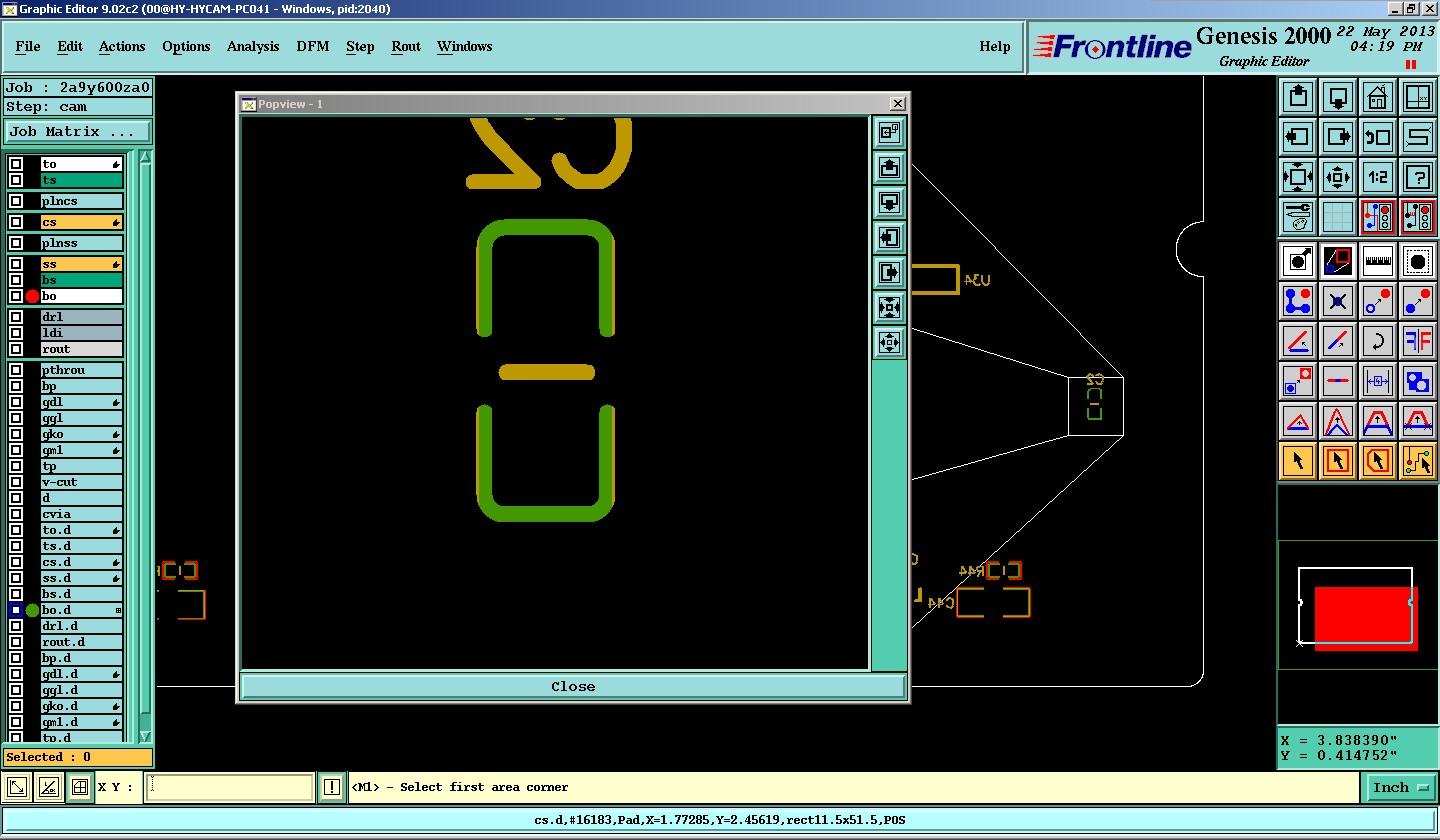Viewport: 1440px width, 840px height.
Task: Click the net select pointer icon
Action: [1418, 461]
